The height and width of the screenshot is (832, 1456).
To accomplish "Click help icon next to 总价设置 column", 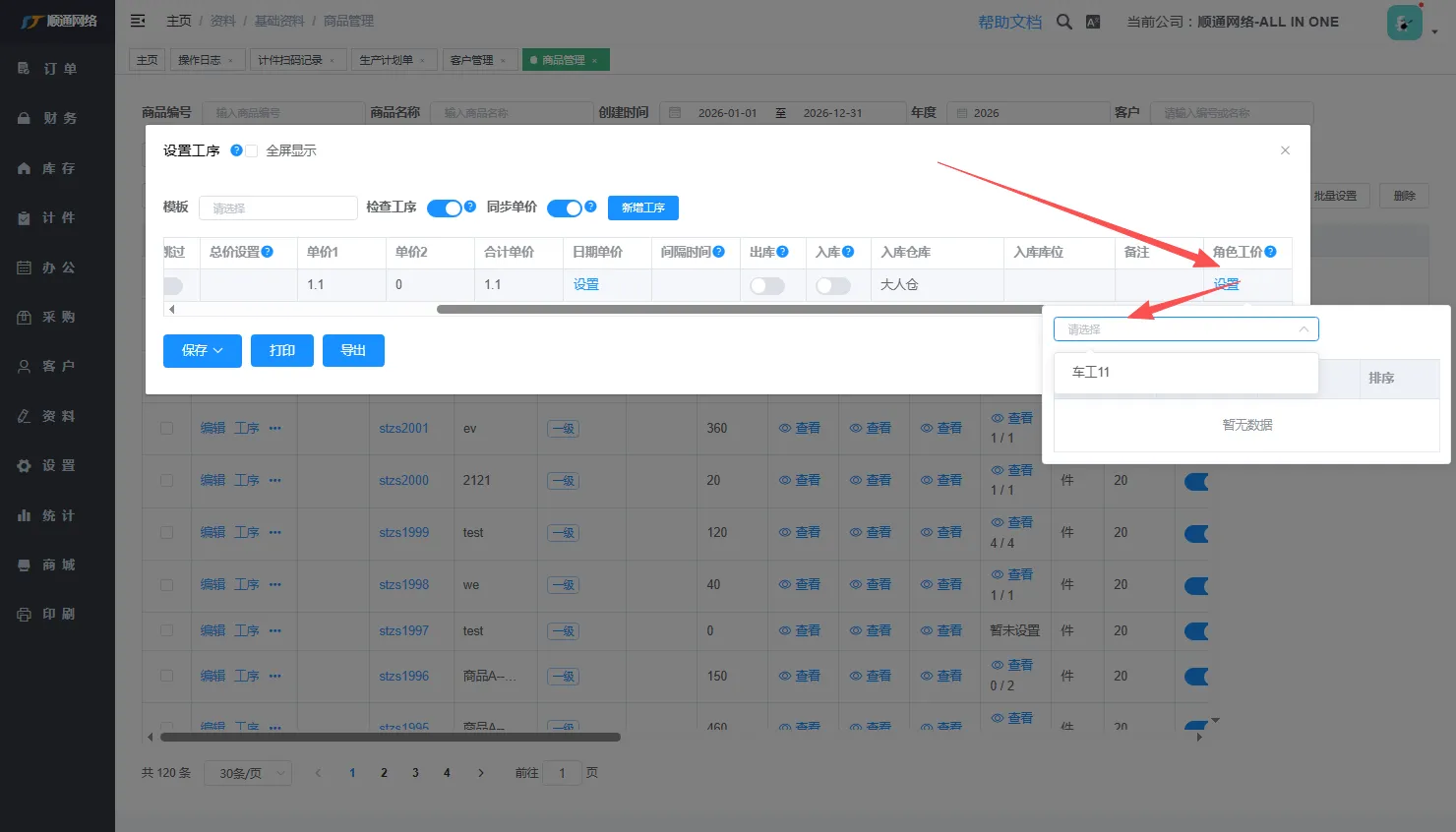I will [268, 252].
